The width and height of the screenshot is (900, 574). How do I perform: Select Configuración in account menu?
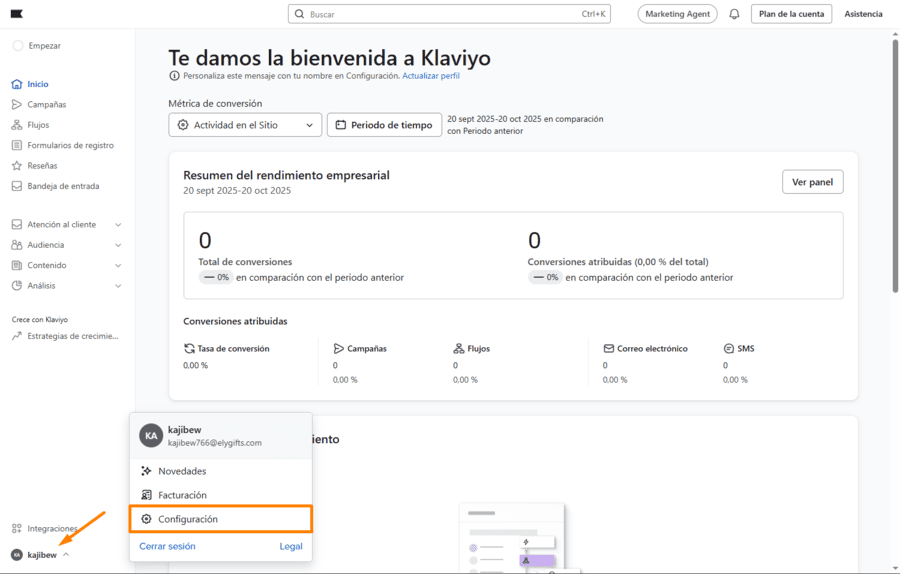(187, 519)
